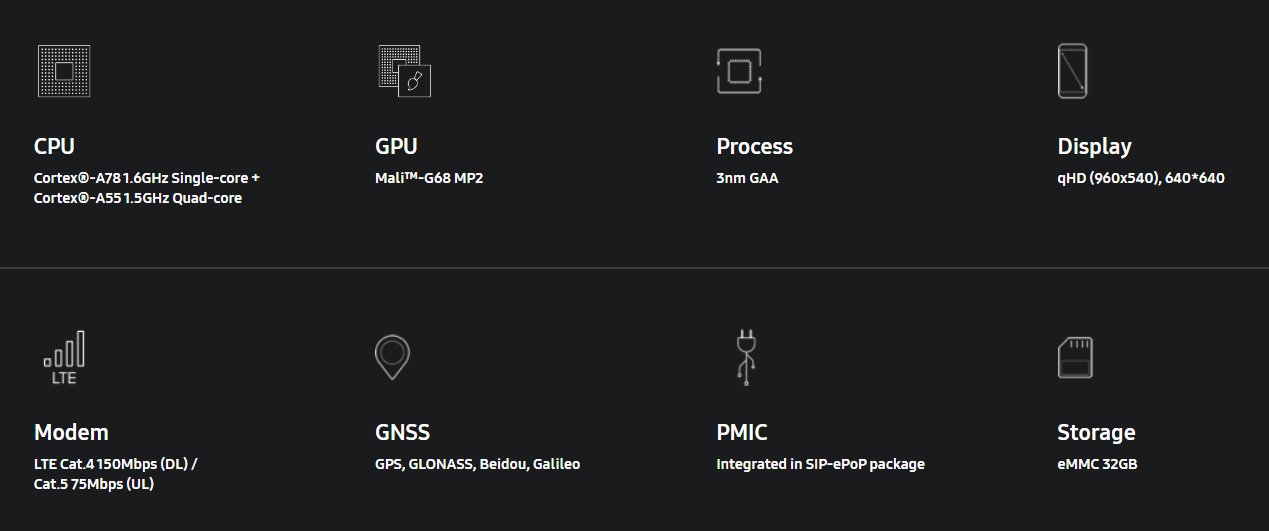The width and height of the screenshot is (1269, 531).
Task: Click the GPU chip with brush icon
Action: pyautogui.click(x=405, y=71)
